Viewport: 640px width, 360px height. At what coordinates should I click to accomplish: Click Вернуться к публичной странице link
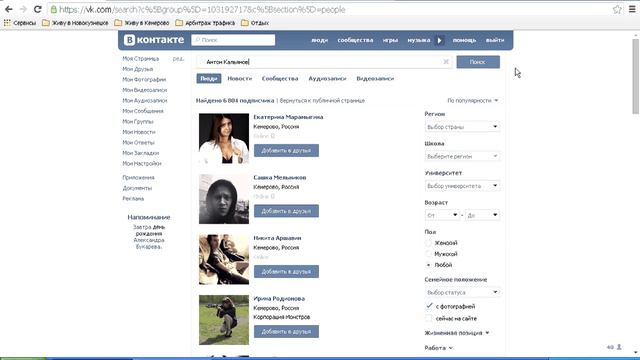pos(322,100)
